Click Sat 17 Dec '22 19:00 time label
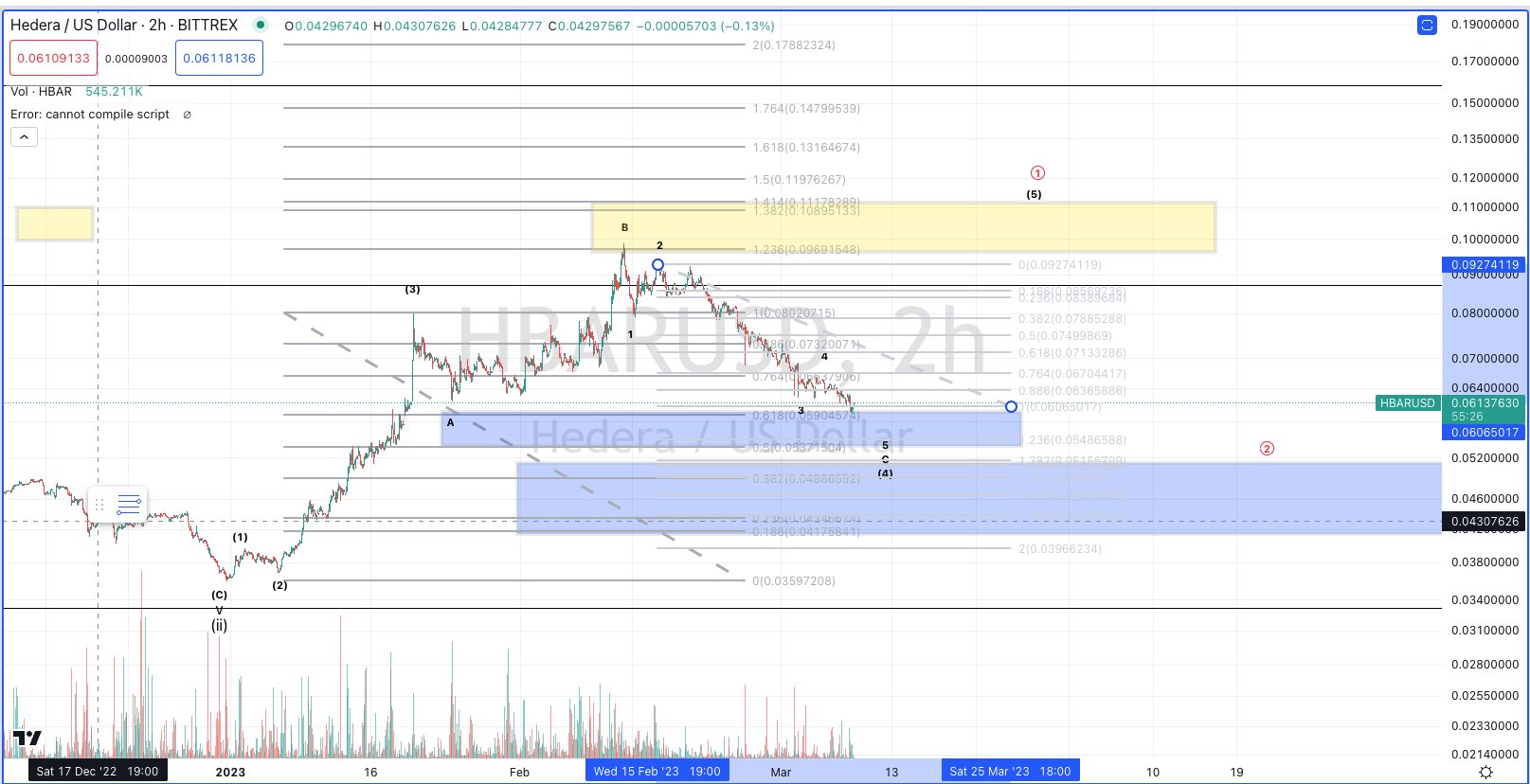Image resolution: width=1530 pixels, height=784 pixels. pyautogui.click(x=98, y=772)
